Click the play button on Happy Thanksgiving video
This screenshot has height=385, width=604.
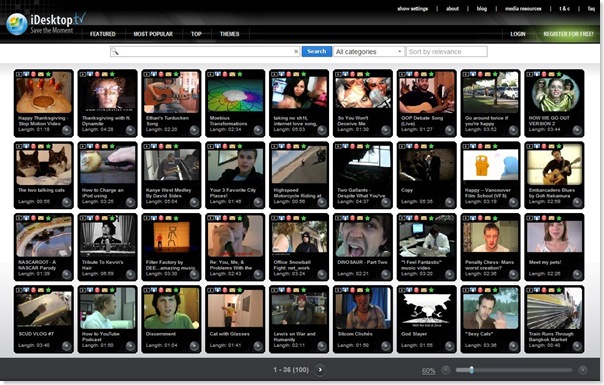coord(67,130)
